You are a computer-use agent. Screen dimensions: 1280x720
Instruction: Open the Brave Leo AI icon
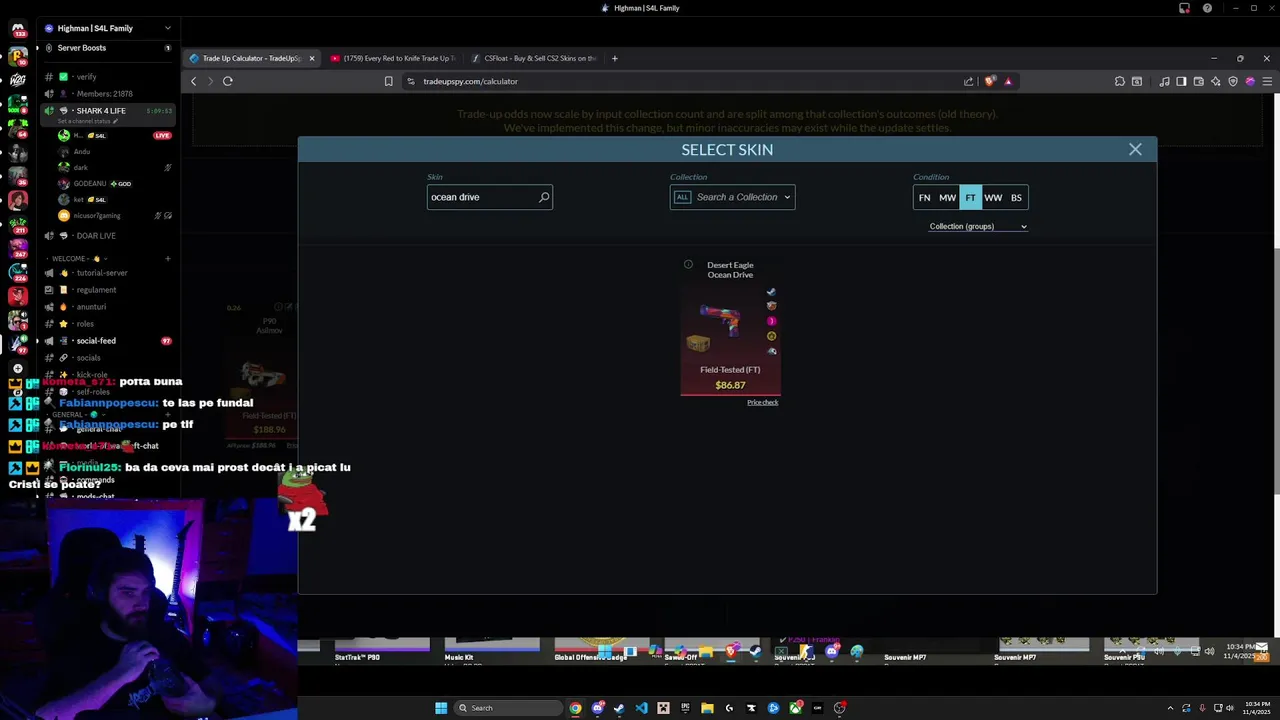1215,81
